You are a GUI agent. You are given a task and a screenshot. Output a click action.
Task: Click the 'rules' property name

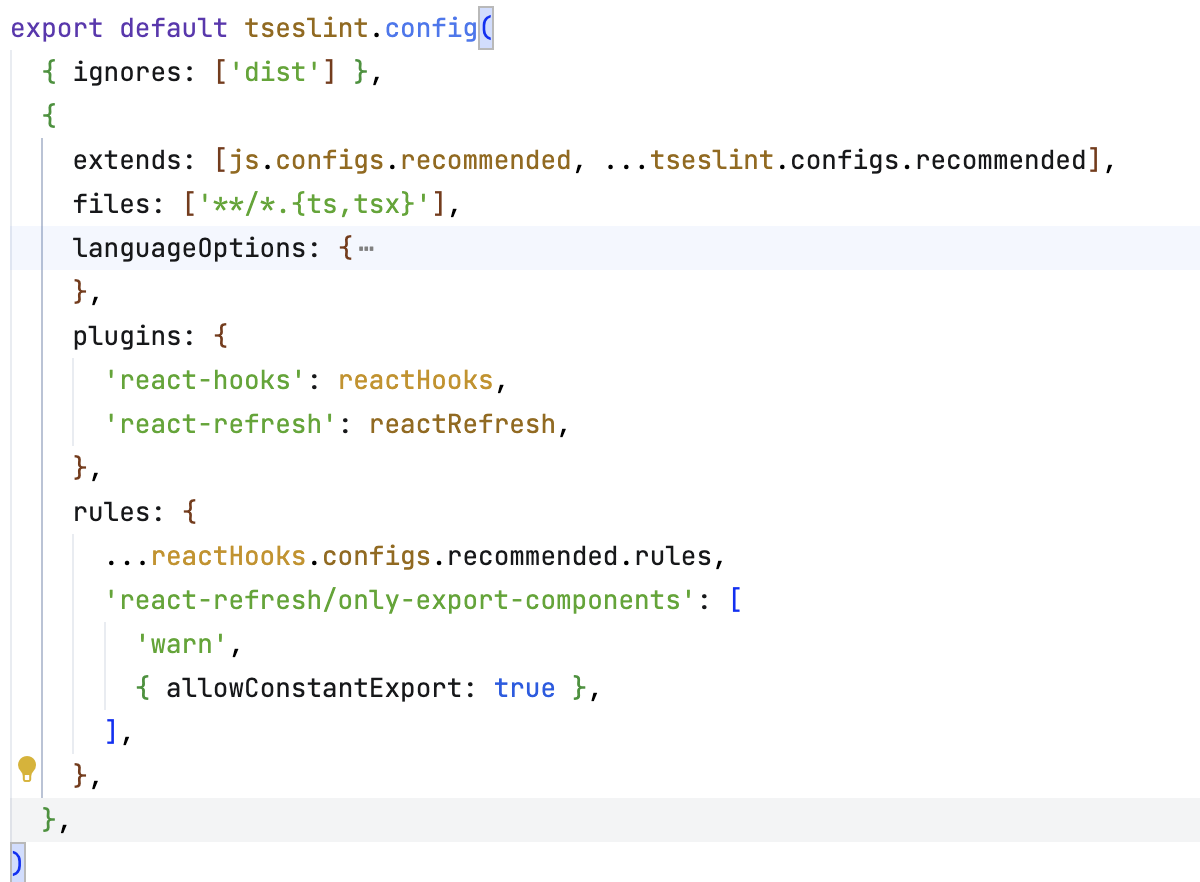(112, 512)
